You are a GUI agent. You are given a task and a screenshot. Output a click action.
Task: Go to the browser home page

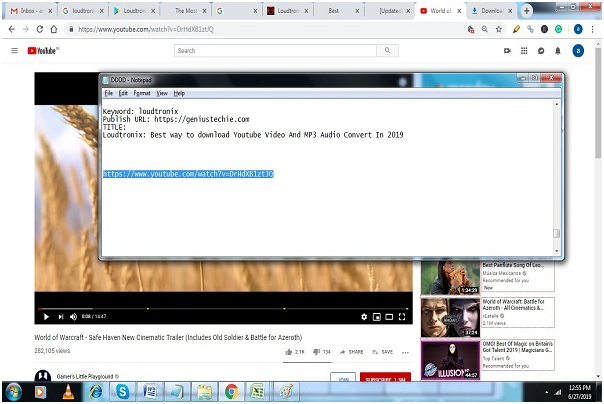[x=54, y=29]
